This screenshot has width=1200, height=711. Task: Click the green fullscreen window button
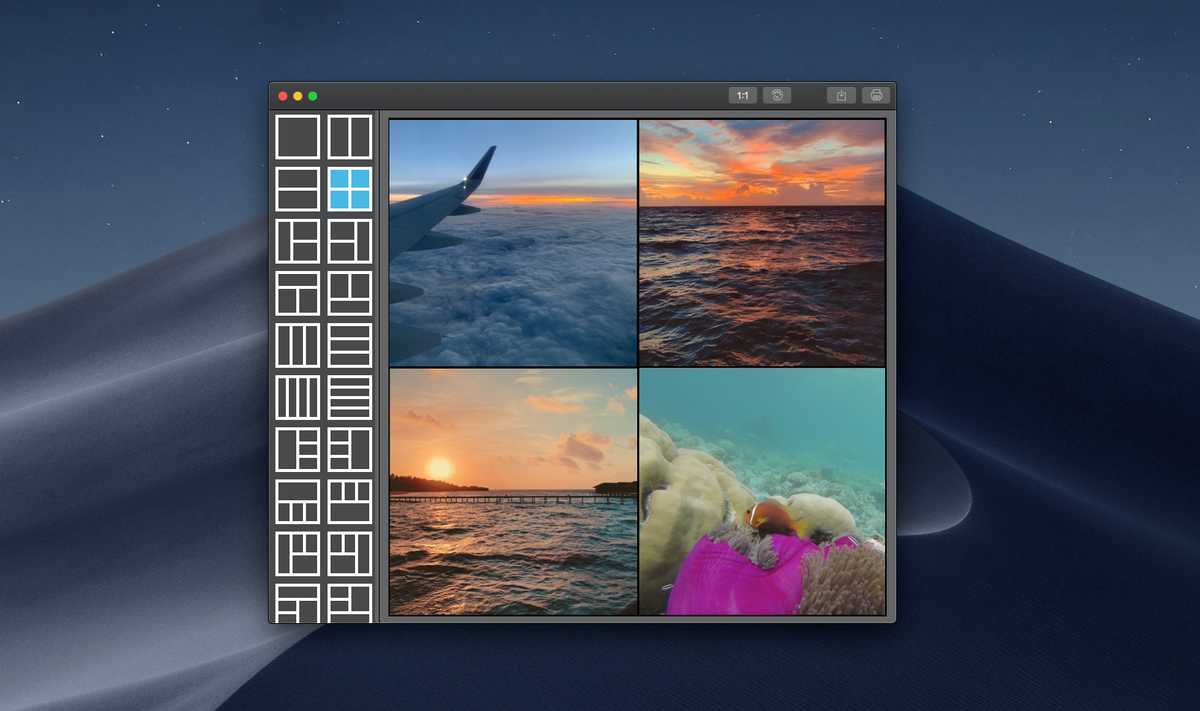click(313, 96)
